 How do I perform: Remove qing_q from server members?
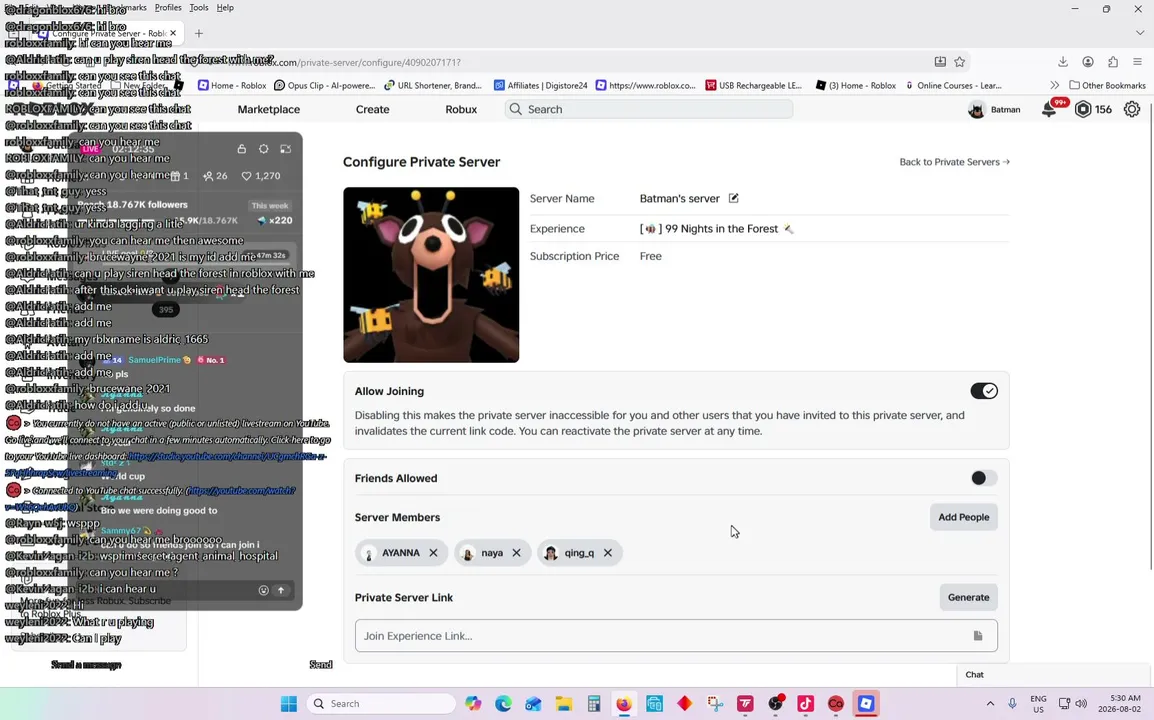(x=608, y=552)
